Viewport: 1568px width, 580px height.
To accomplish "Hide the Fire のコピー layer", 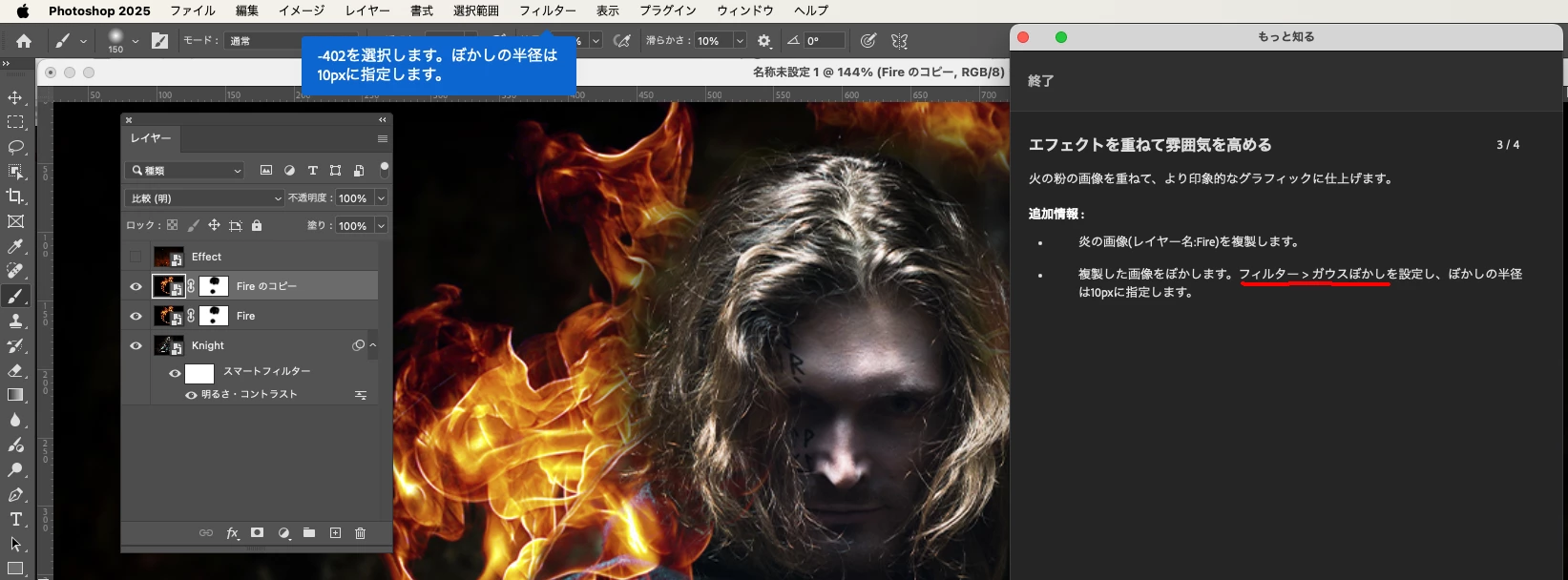I will (x=136, y=286).
